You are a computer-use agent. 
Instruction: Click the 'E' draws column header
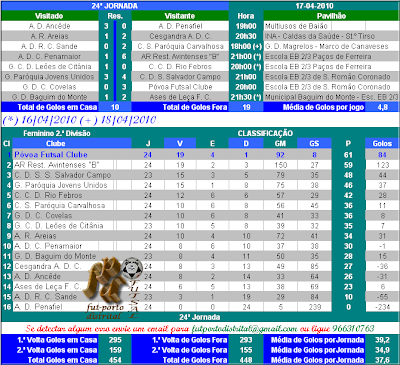[x=212, y=143]
